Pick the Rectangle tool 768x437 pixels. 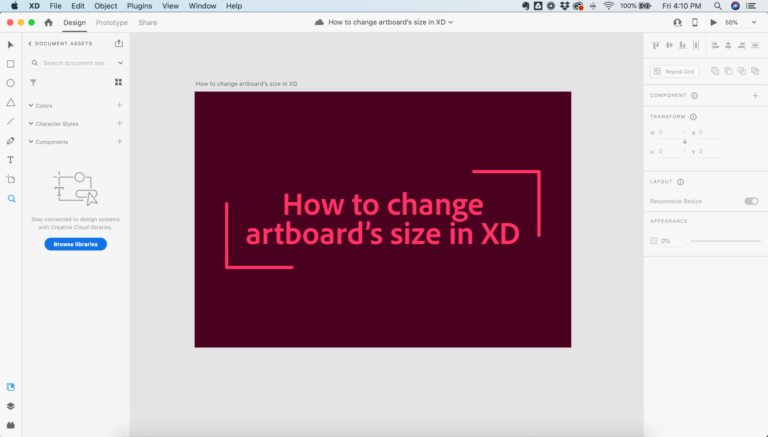click(10, 64)
